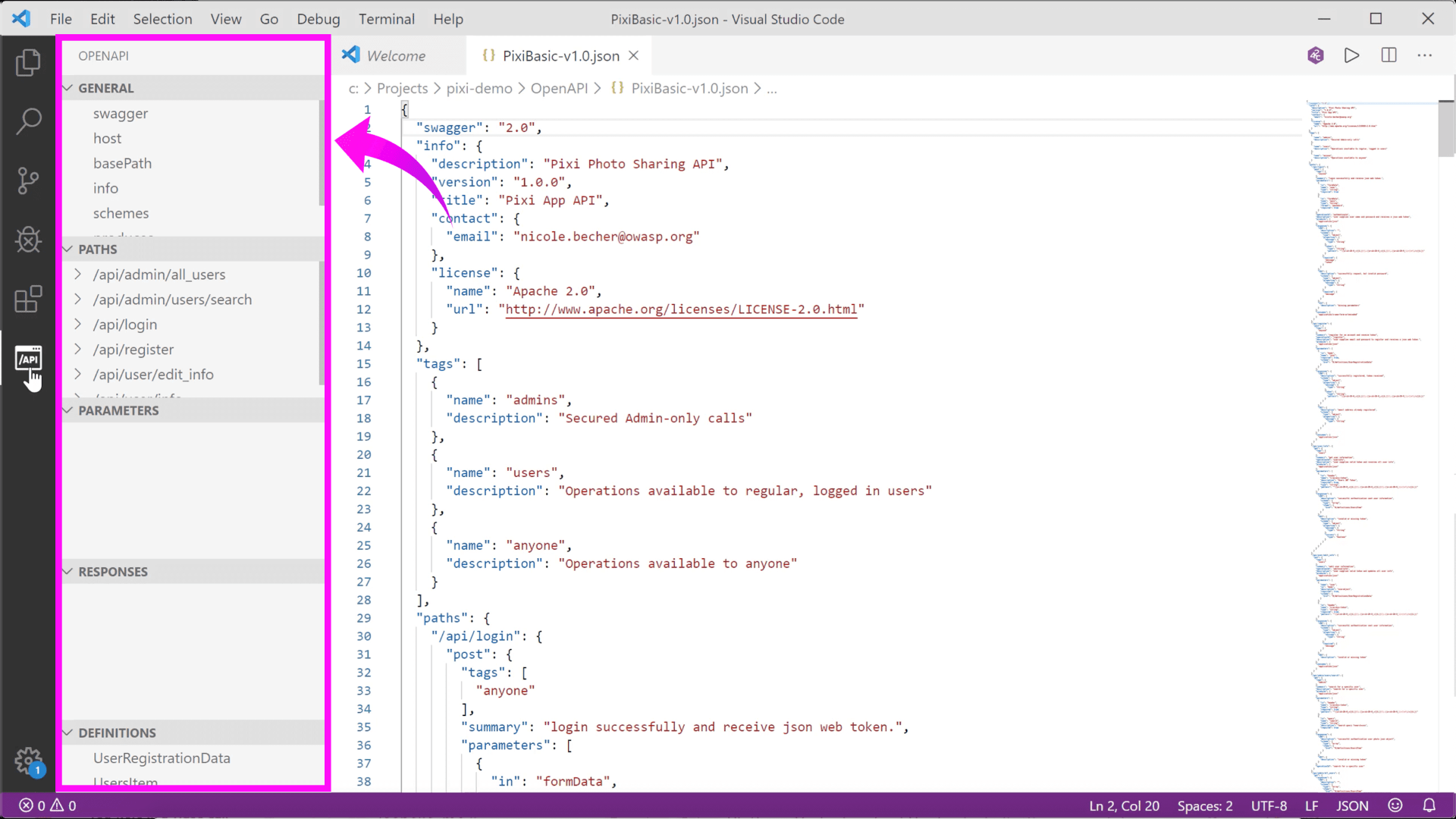This screenshot has height=819, width=1456.
Task: Open the notifications bell icon
Action: [x=1429, y=805]
